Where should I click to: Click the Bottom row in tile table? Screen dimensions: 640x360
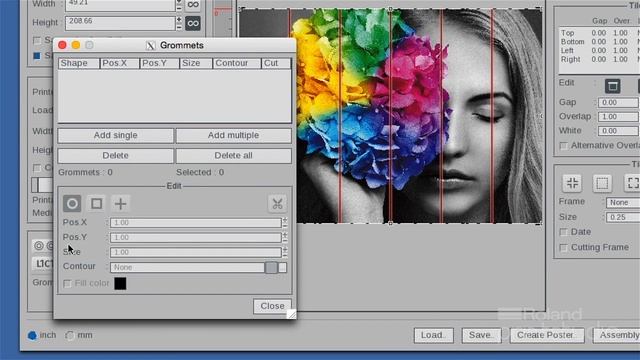[599, 42]
